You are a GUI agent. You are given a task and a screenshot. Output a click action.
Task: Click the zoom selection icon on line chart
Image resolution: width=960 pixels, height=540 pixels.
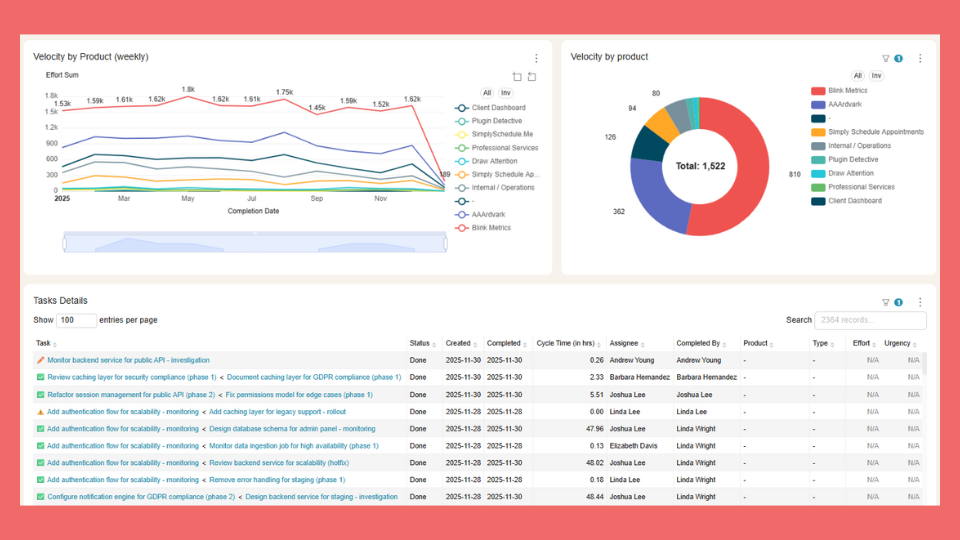click(517, 77)
